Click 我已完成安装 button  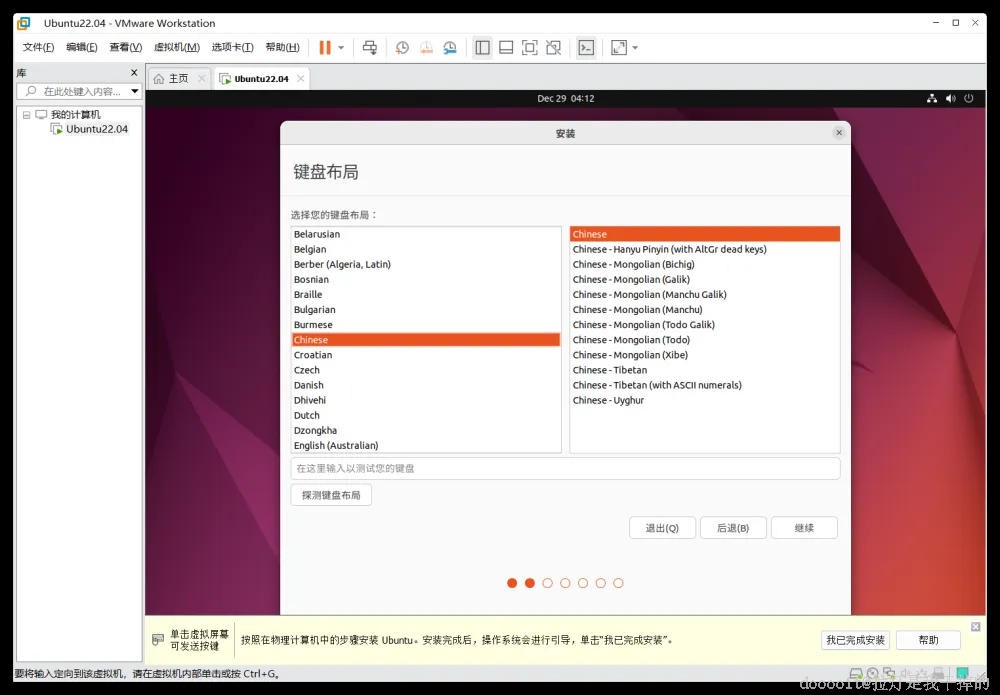pos(855,640)
